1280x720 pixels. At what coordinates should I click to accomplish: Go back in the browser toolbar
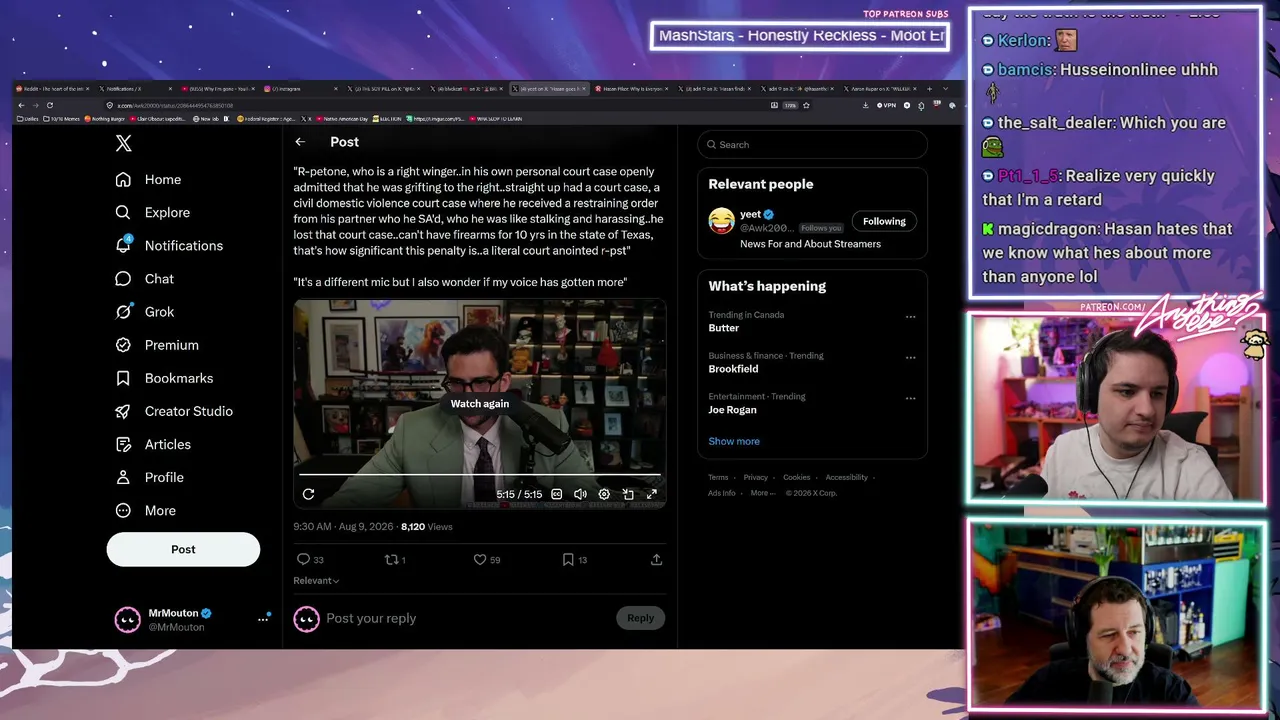coord(21,105)
